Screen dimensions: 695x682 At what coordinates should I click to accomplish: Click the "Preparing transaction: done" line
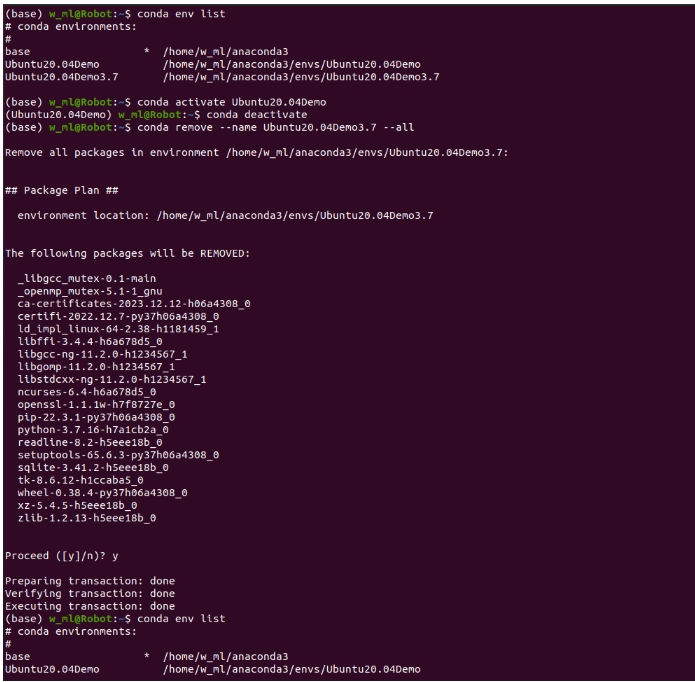click(x=90, y=580)
